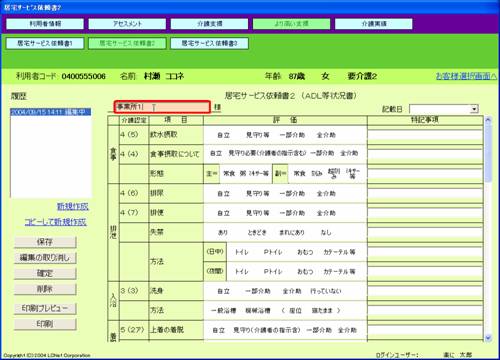Viewport: 500px width, 360px height.
Task: Select カテーテル等 for (夜間) 方法
Action: click(339, 272)
